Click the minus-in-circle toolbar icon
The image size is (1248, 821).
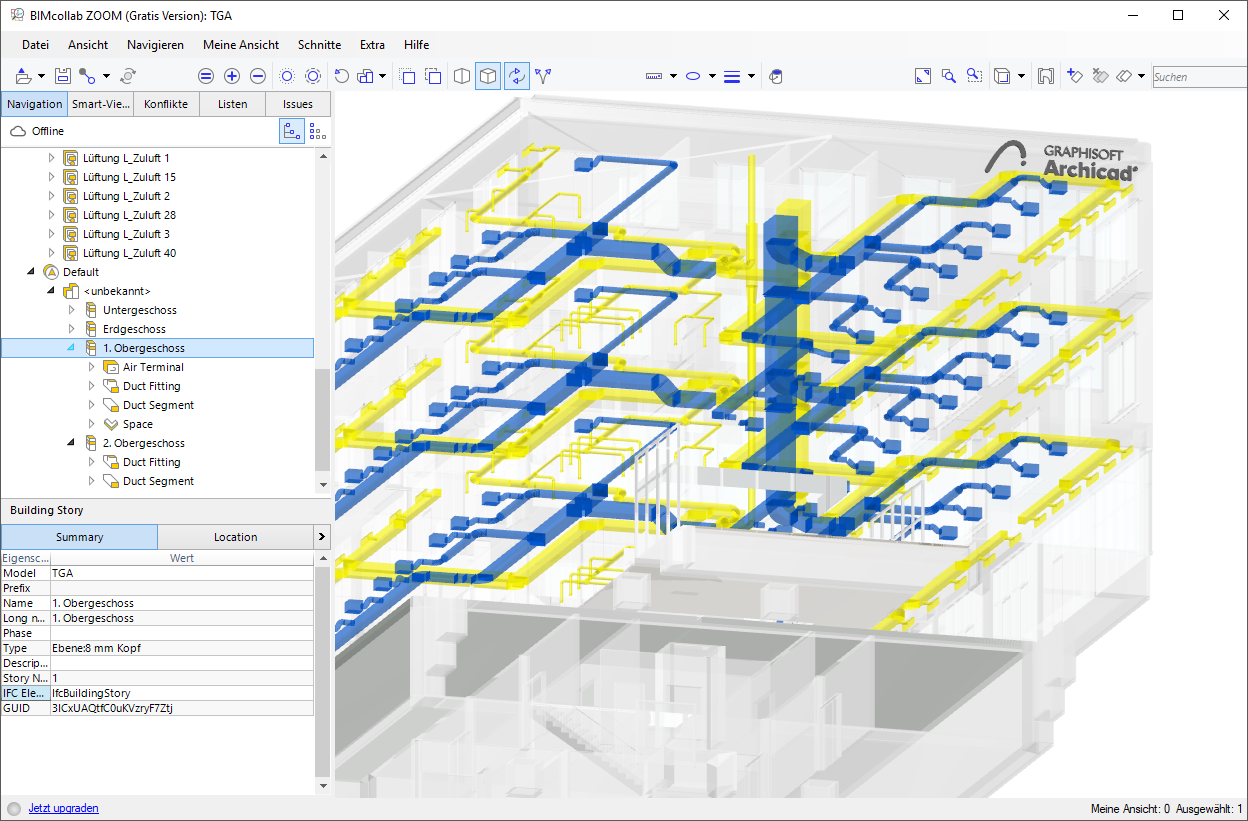258,76
